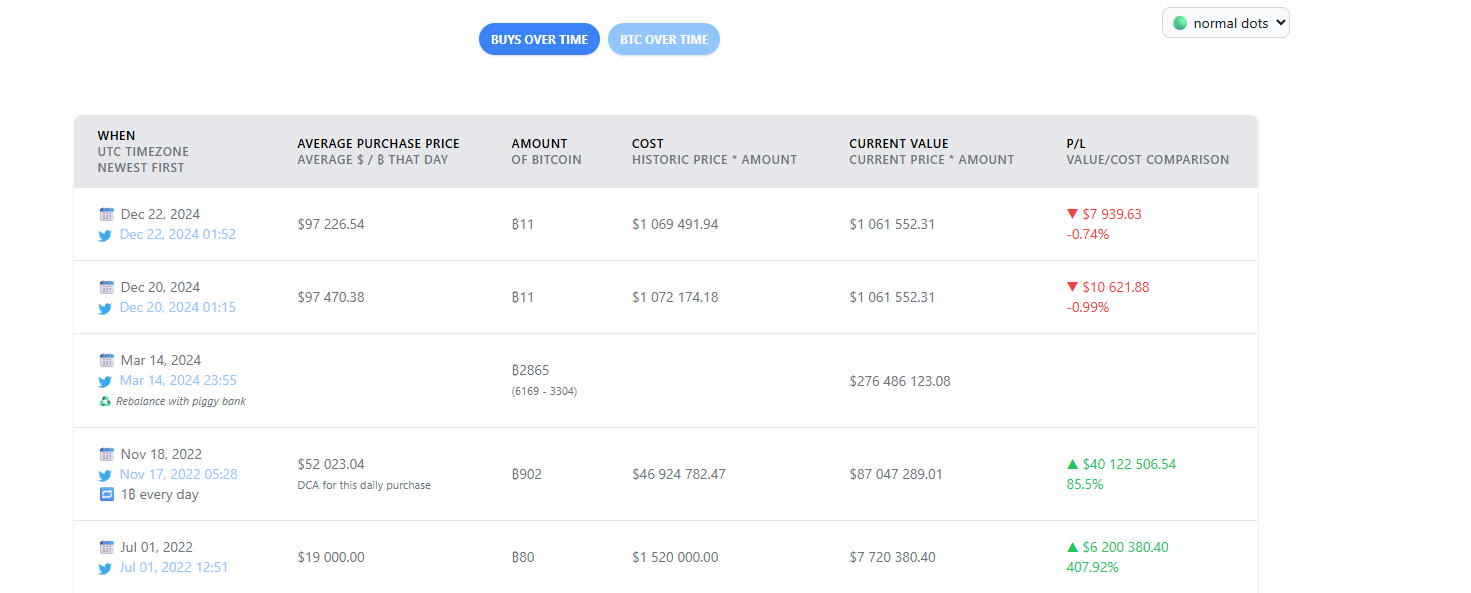Viewport: 1471px width, 593px height.
Task: Click the Nov 18, 2022 date text
Action: pos(161,454)
